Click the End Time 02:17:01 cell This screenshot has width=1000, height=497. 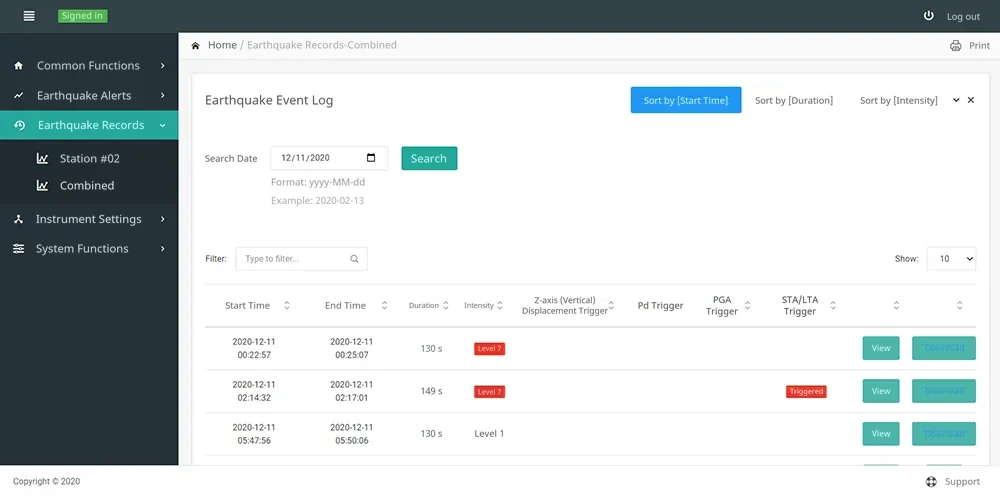[x=351, y=391]
